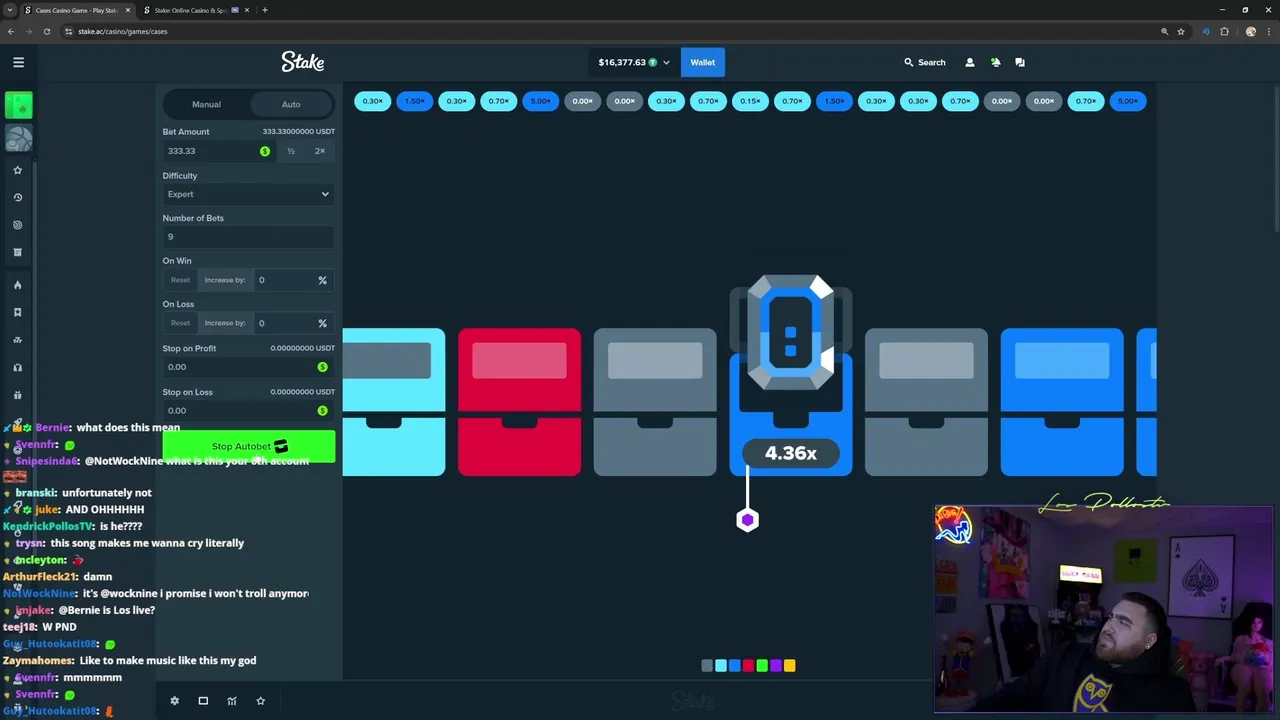Image resolution: width=1280 pixels, height=720 pixels.
Task: Open Challenges target icon in sidebar
Action: pyautogui.click(x=17, y=225)
